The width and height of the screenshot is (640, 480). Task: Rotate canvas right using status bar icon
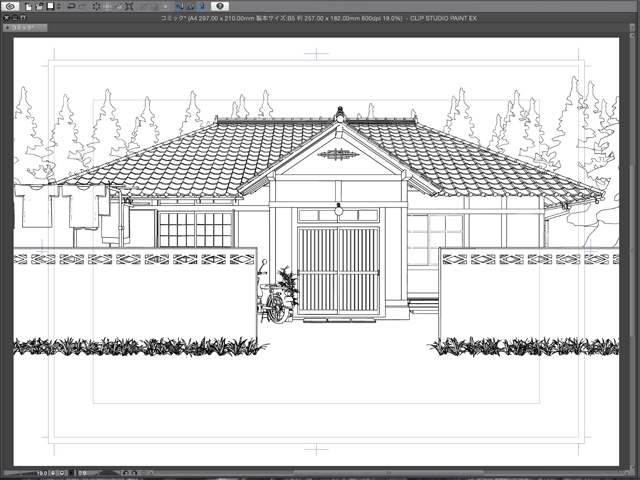[x=134, y=473]
